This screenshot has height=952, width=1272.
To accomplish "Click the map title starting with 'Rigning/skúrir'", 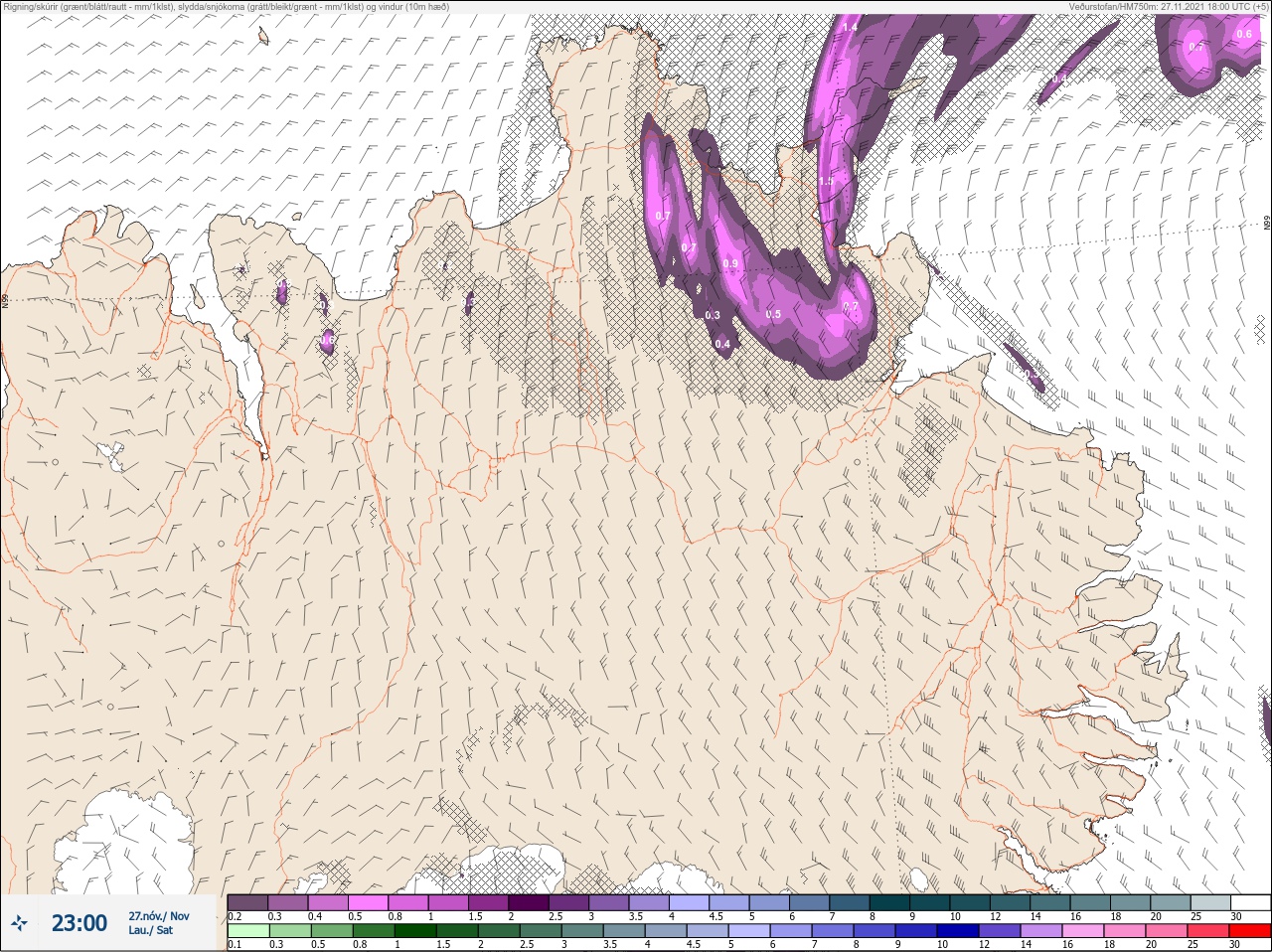I will point(226,6).
